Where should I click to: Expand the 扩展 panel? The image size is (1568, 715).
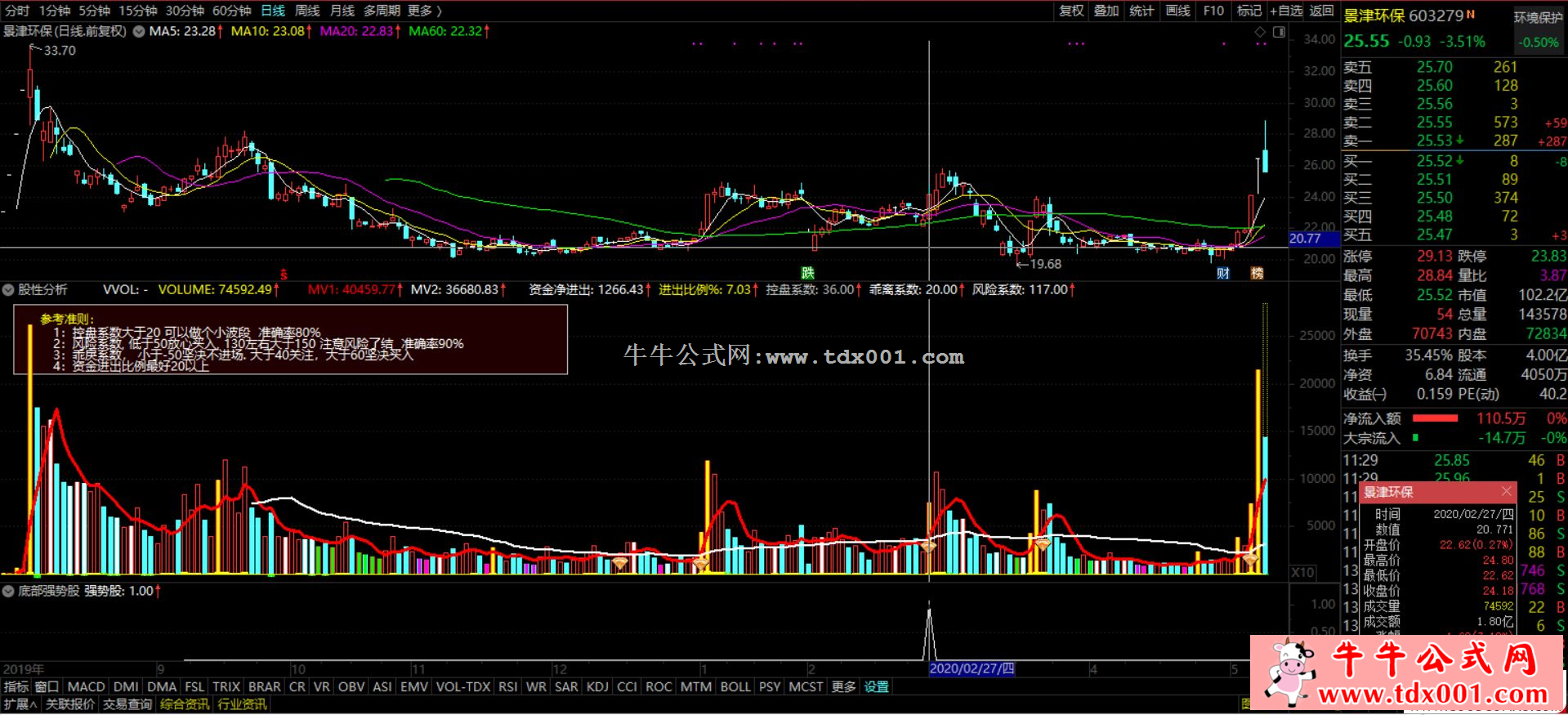click(x=20, y=704)
